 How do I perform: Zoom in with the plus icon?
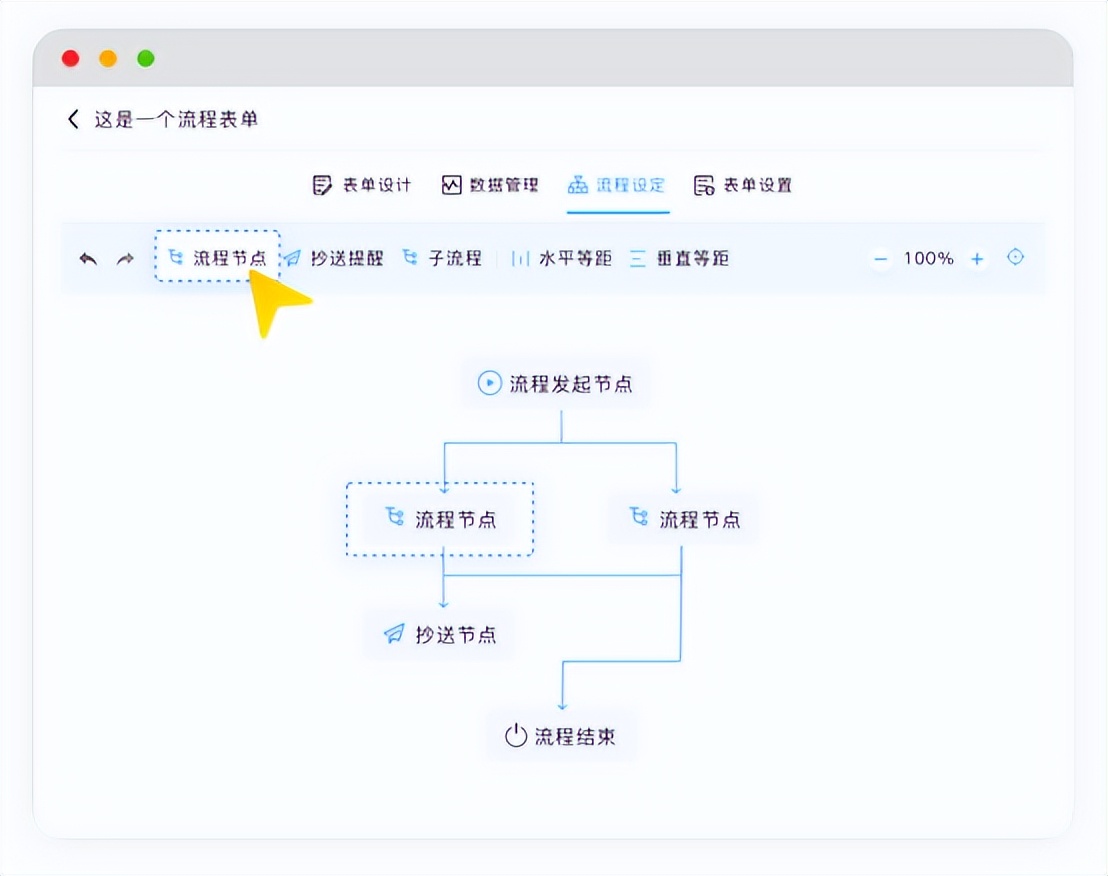pyautogui.click(x=976, y=258)
